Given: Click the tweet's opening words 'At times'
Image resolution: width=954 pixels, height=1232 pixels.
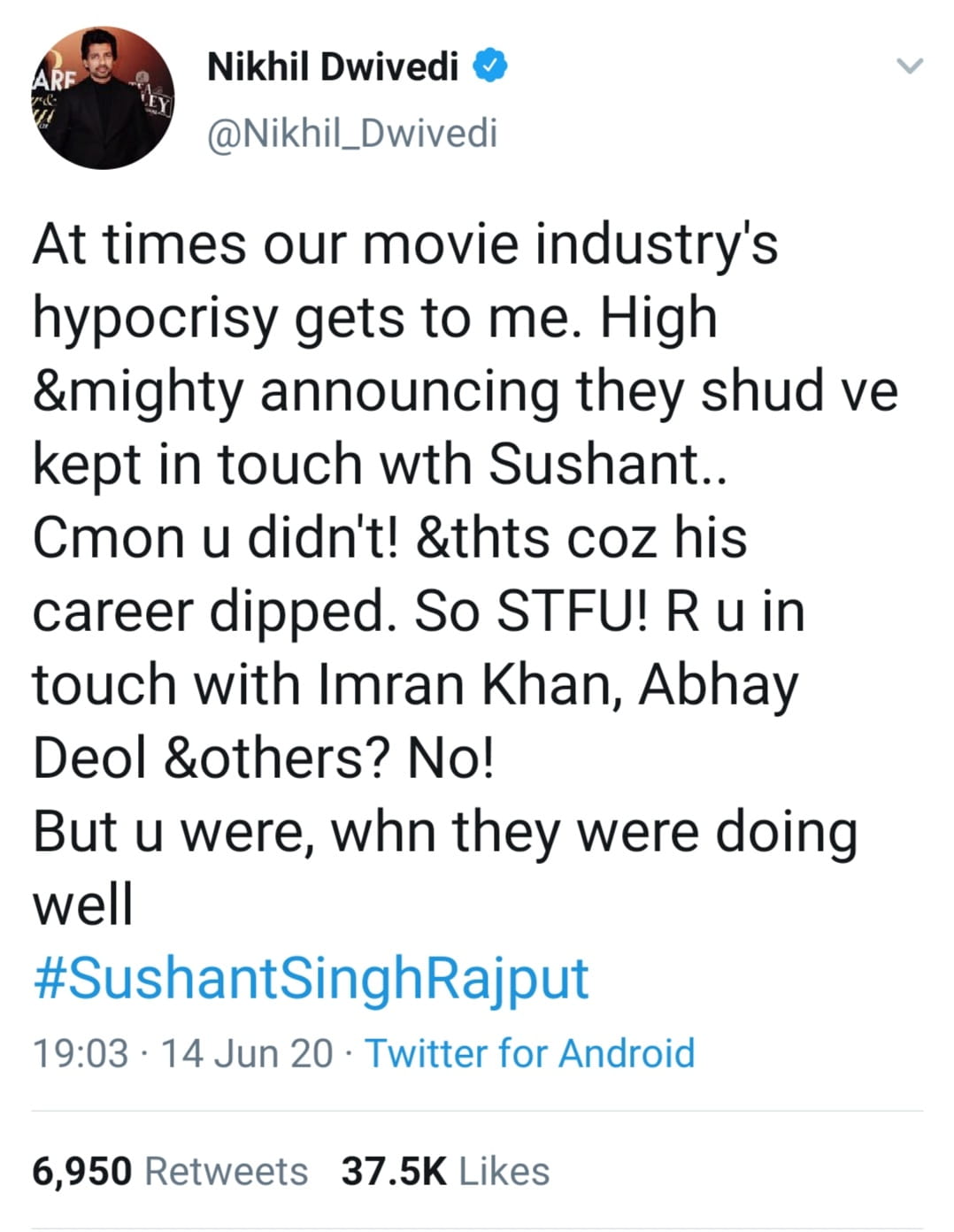Looking at the screenshot, I should click(x=140, y=243).
